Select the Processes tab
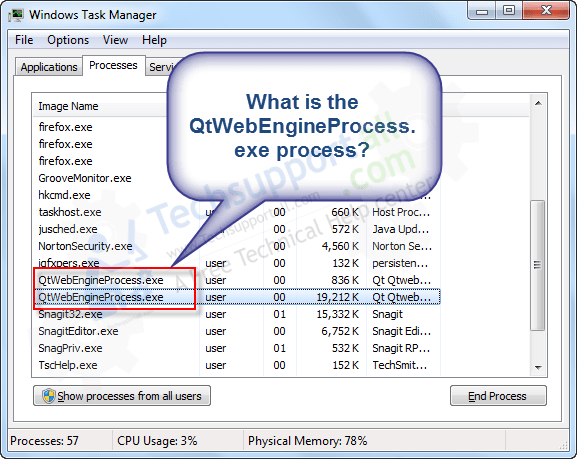This screenshot has width=577, height=459. 113,66
